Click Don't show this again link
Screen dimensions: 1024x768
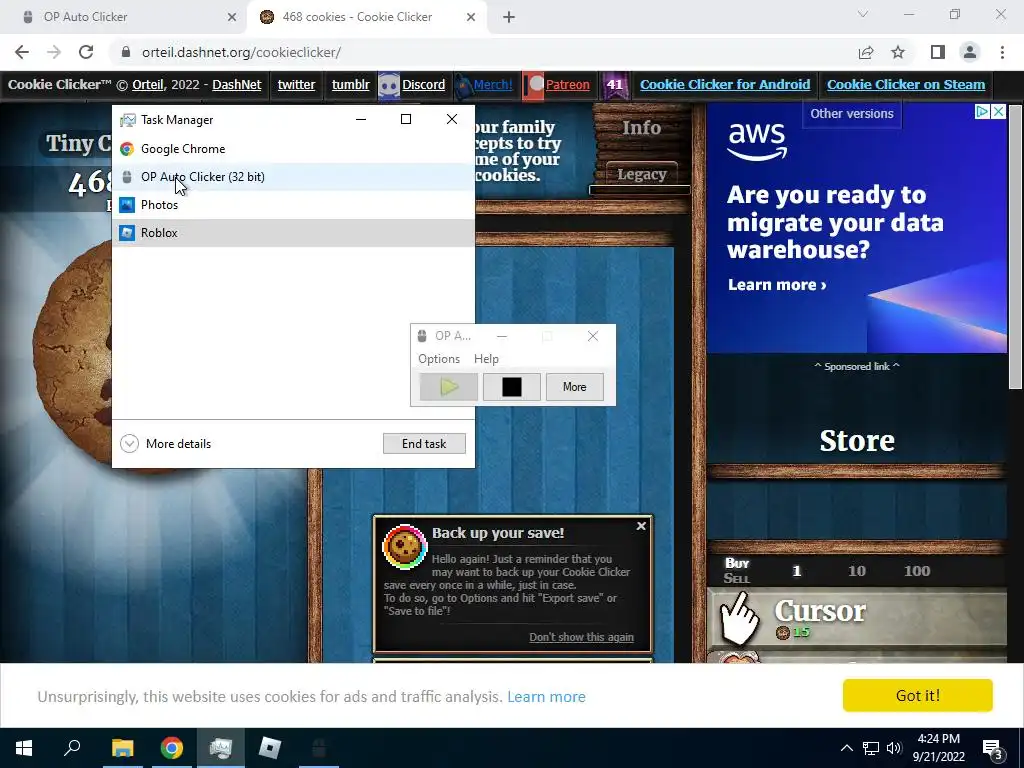point(581,637)
